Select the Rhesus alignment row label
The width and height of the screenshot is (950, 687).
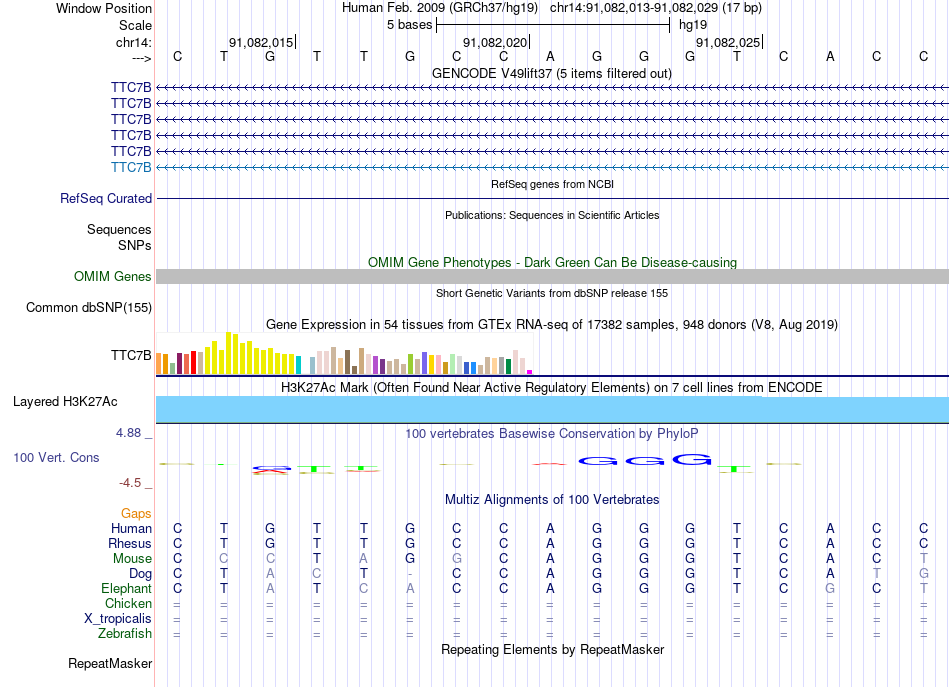(130, 543)
